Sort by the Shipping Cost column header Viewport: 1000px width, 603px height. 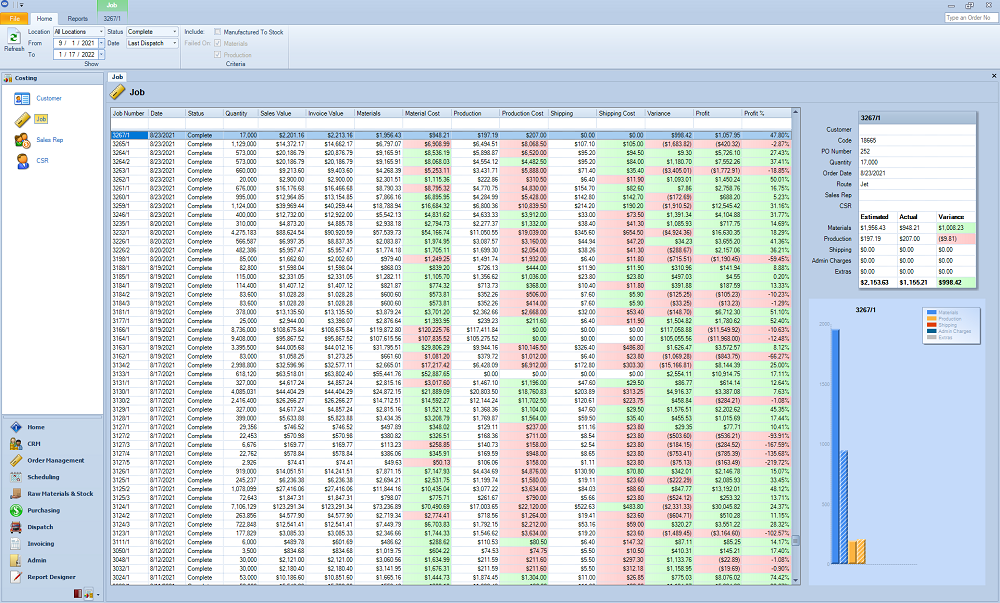click(621, 113)
